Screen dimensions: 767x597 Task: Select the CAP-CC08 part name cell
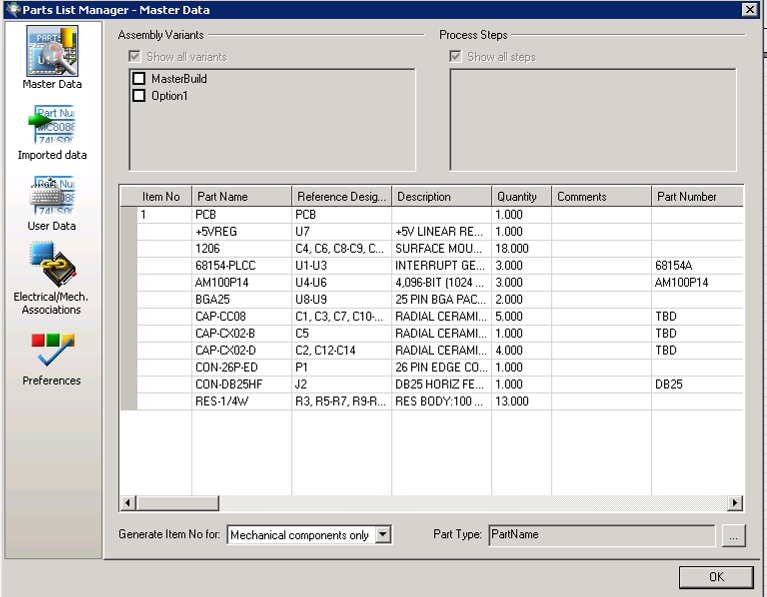tap(242, 317)
